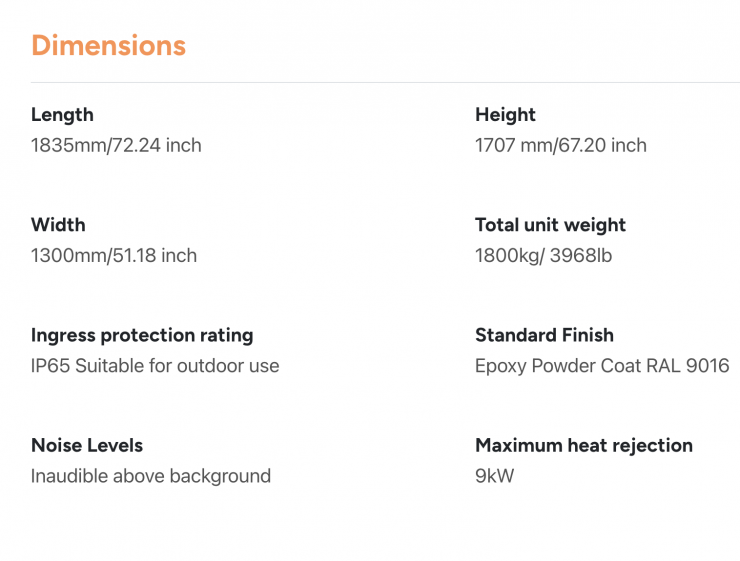Select the Noise Levels label

pos(87,445)
